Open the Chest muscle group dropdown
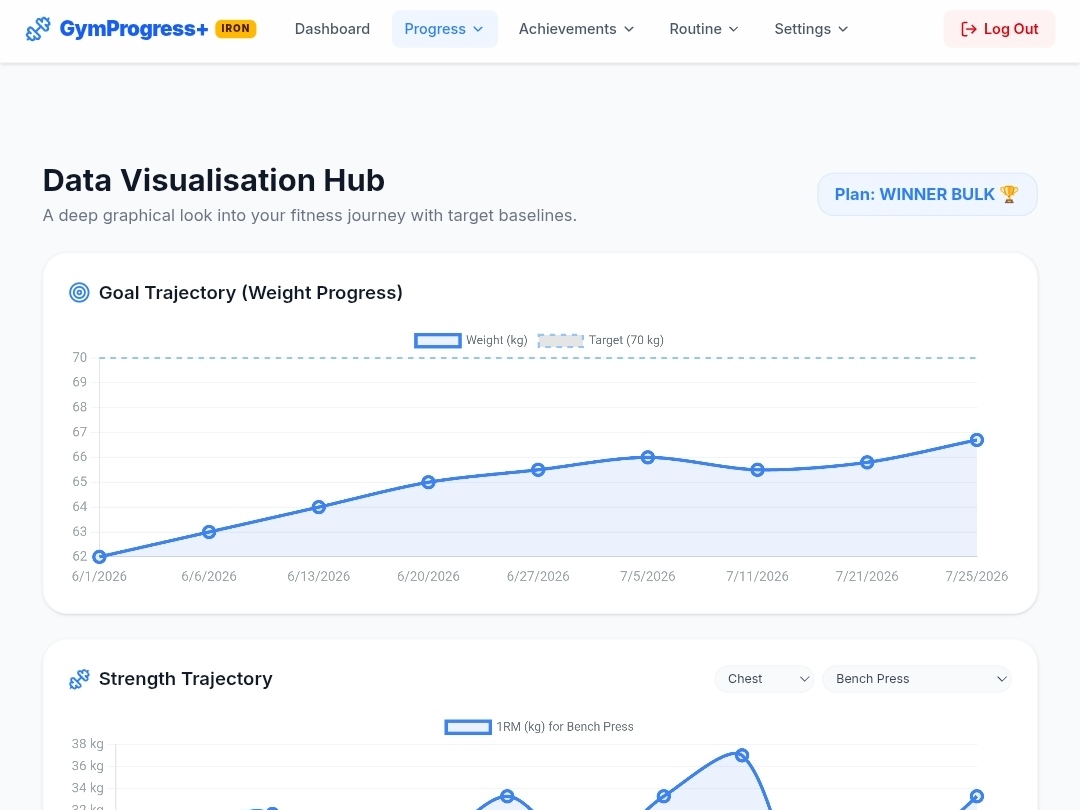 pos(765,679)
